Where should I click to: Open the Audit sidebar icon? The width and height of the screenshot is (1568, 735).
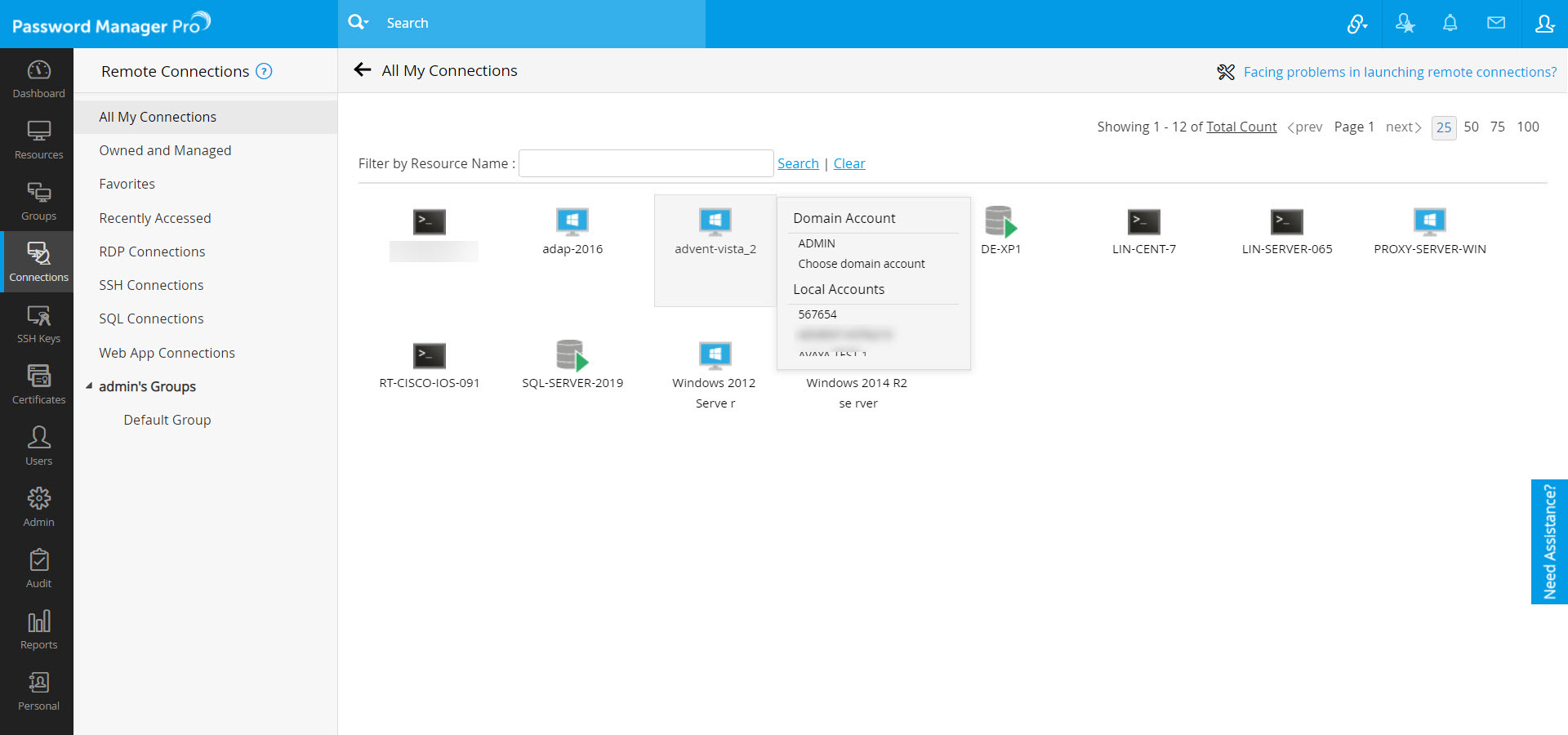[38, 568]
